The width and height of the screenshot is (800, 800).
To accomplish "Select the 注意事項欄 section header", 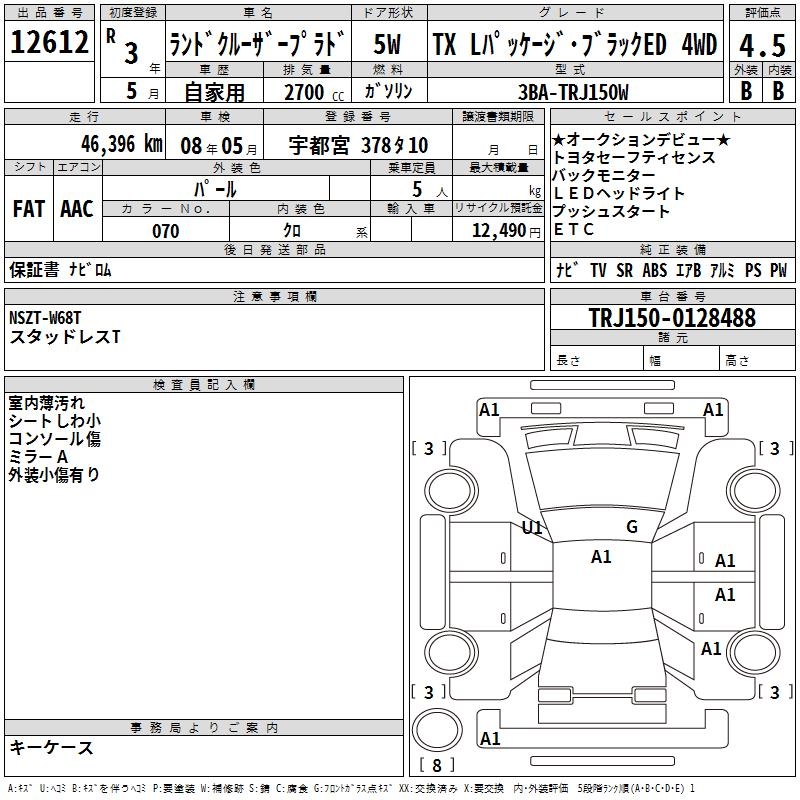I will 274,296.
